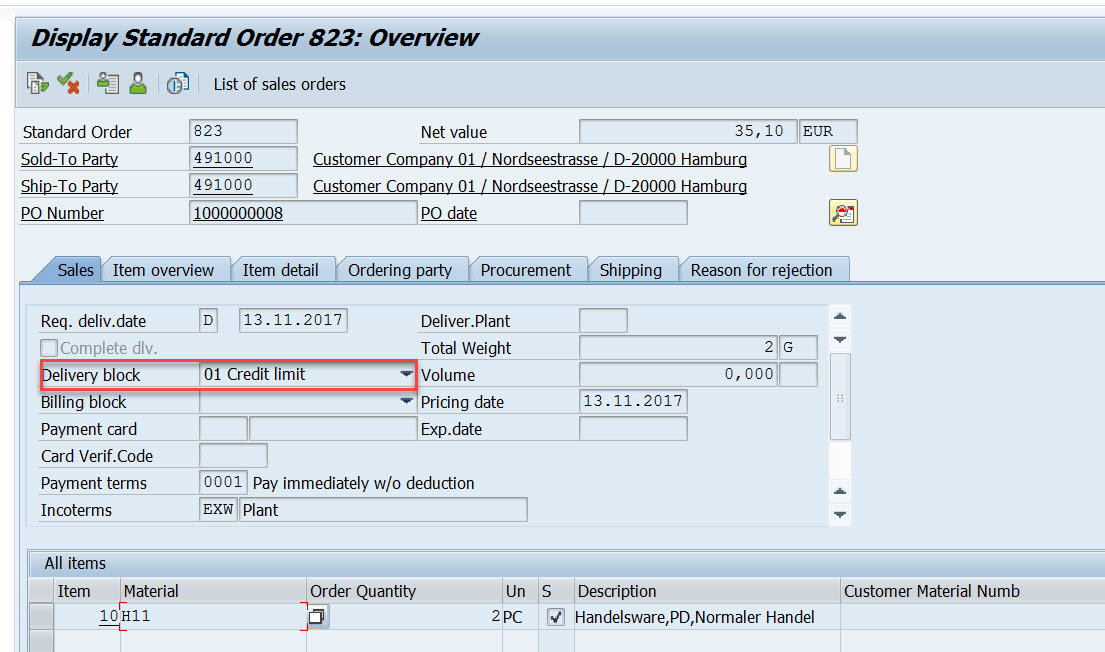Click the person-with-list toolbar icon

(107, 83)
